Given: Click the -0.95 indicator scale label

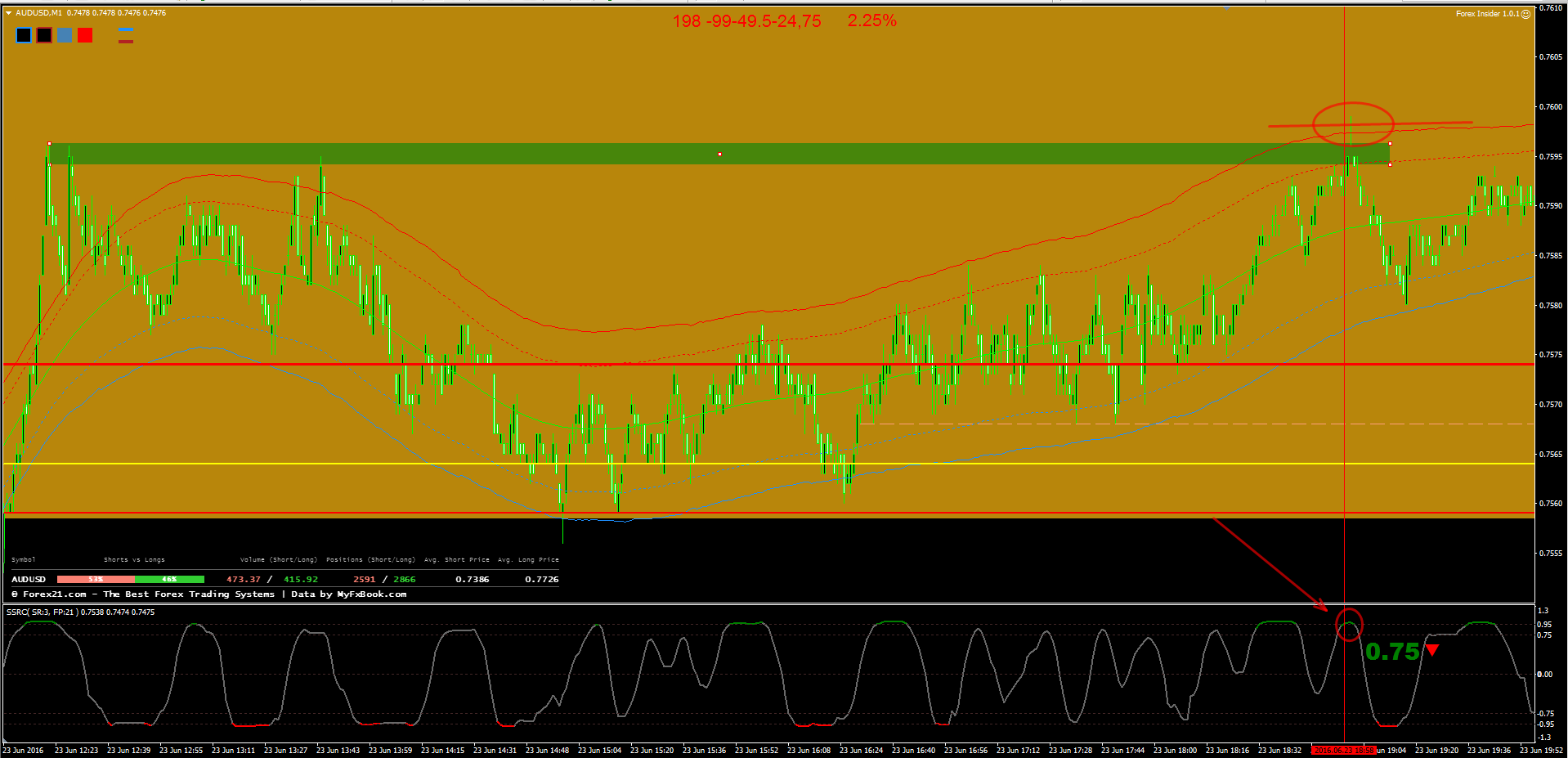Looking at the screenshot, I should pos(1545,724).
